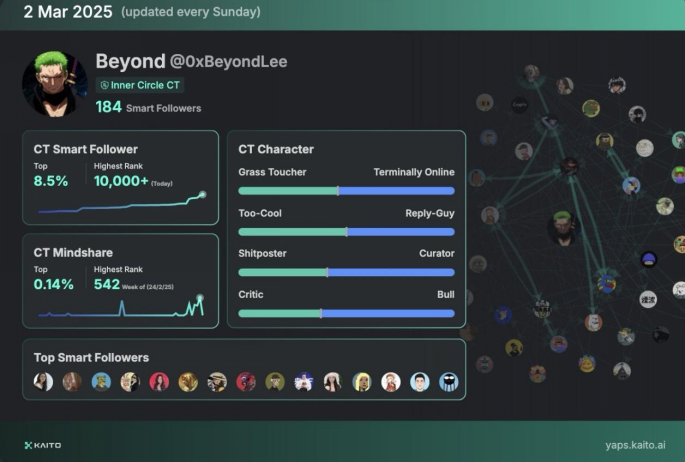Click the Critic to Bull slider bar
This screenshot has height=462, width=685.
pos(346,313)
